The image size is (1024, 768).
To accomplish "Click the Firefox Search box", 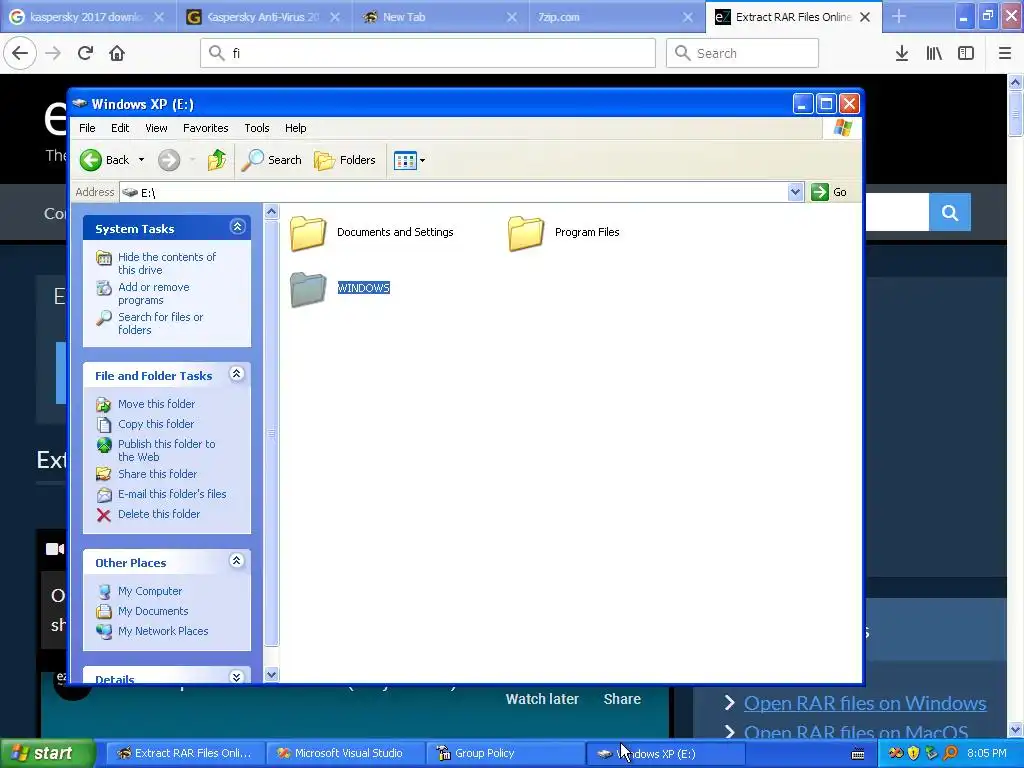I will (x=742, y=53).
